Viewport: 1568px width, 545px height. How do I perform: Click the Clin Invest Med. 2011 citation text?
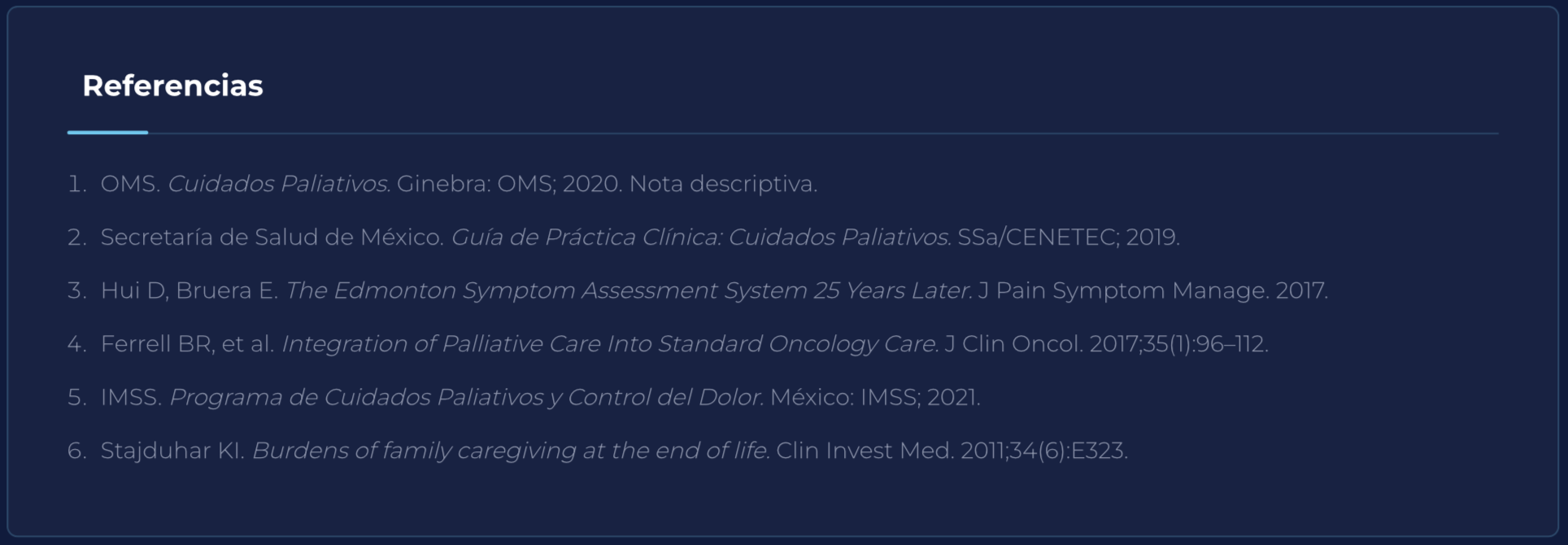pyautogui.click(x=952, y=451)
